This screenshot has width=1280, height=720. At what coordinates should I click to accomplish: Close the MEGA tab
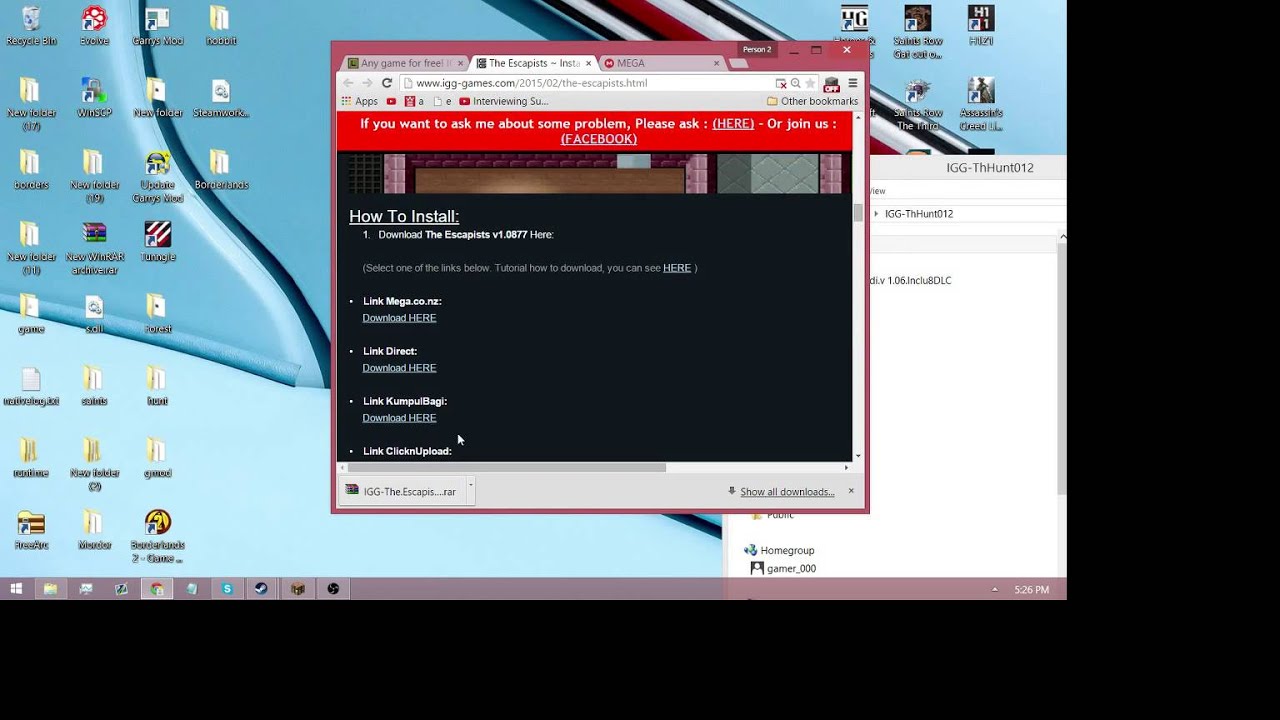(x=716, y=63)
